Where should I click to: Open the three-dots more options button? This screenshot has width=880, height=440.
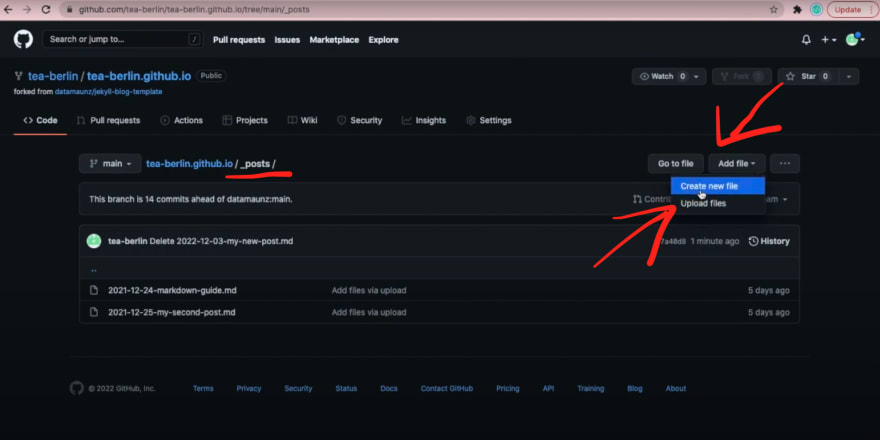coord(785,164)
